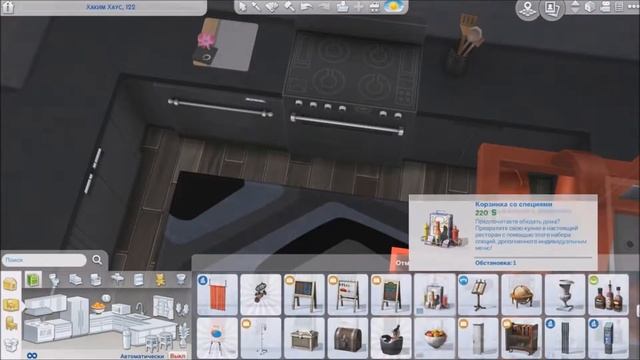Image resolution: width=640 pixels, height=360 pixels.
Task: Open the Gallery round button
Action: point(551,8)
